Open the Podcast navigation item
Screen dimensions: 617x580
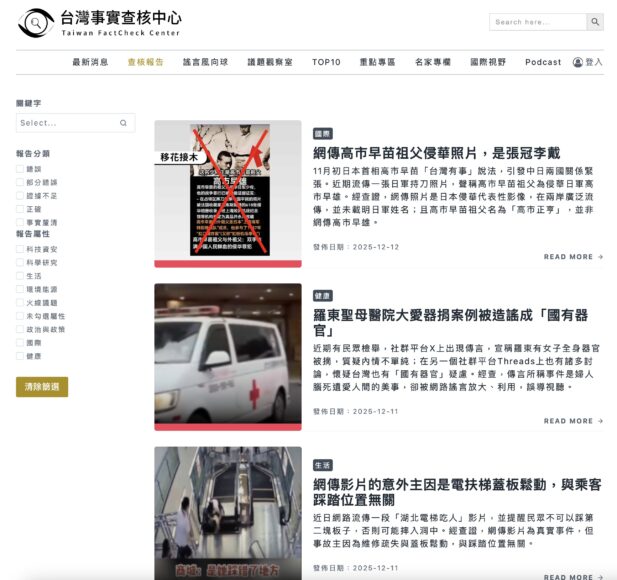point(543,62)
